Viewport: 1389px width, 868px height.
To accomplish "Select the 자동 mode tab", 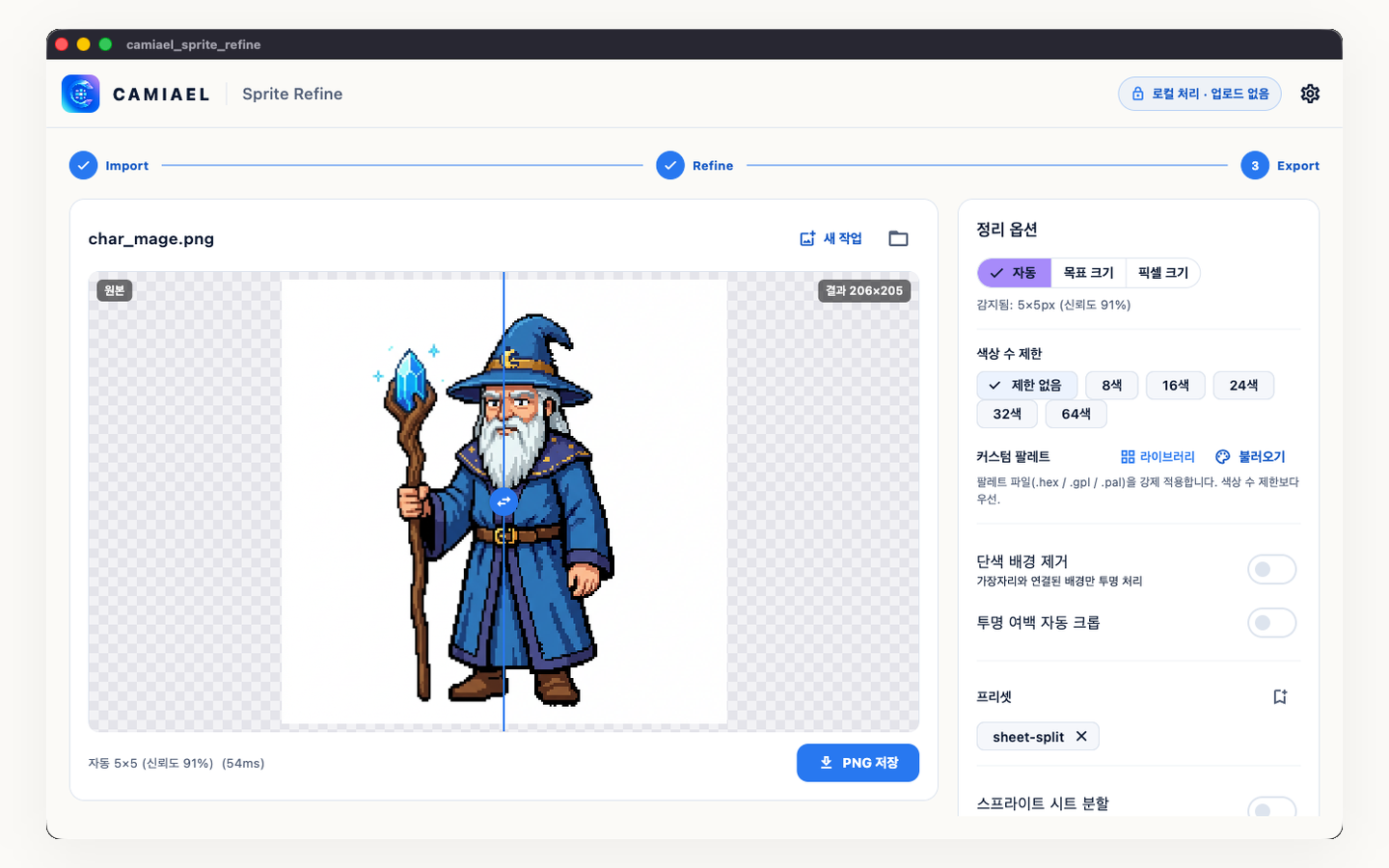I will point(1014,273).
